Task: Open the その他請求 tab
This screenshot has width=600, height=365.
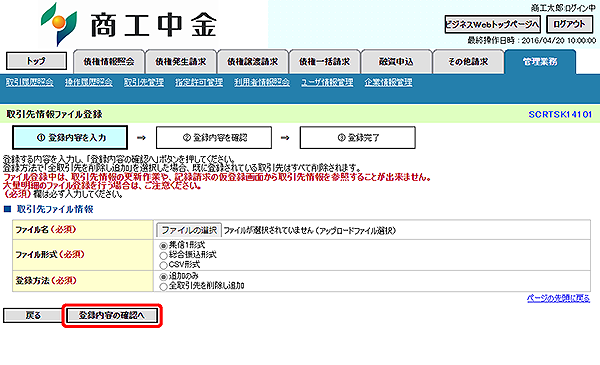Action: point(468,62)
